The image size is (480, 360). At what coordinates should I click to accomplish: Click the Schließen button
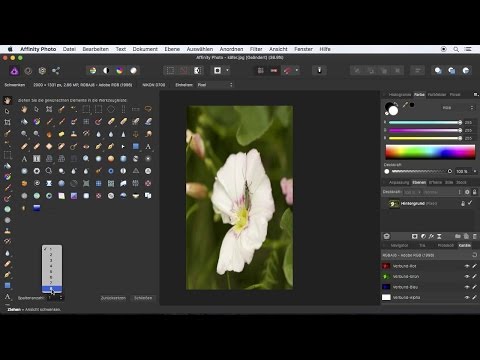(143, 298)
